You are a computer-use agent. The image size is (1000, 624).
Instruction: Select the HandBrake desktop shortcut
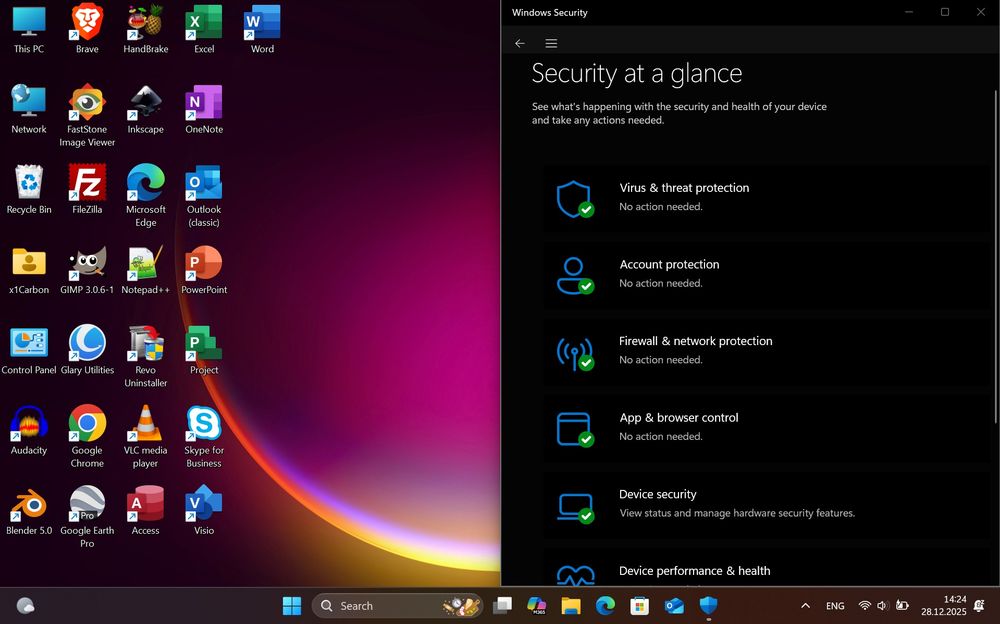click(x=145, y=29)
